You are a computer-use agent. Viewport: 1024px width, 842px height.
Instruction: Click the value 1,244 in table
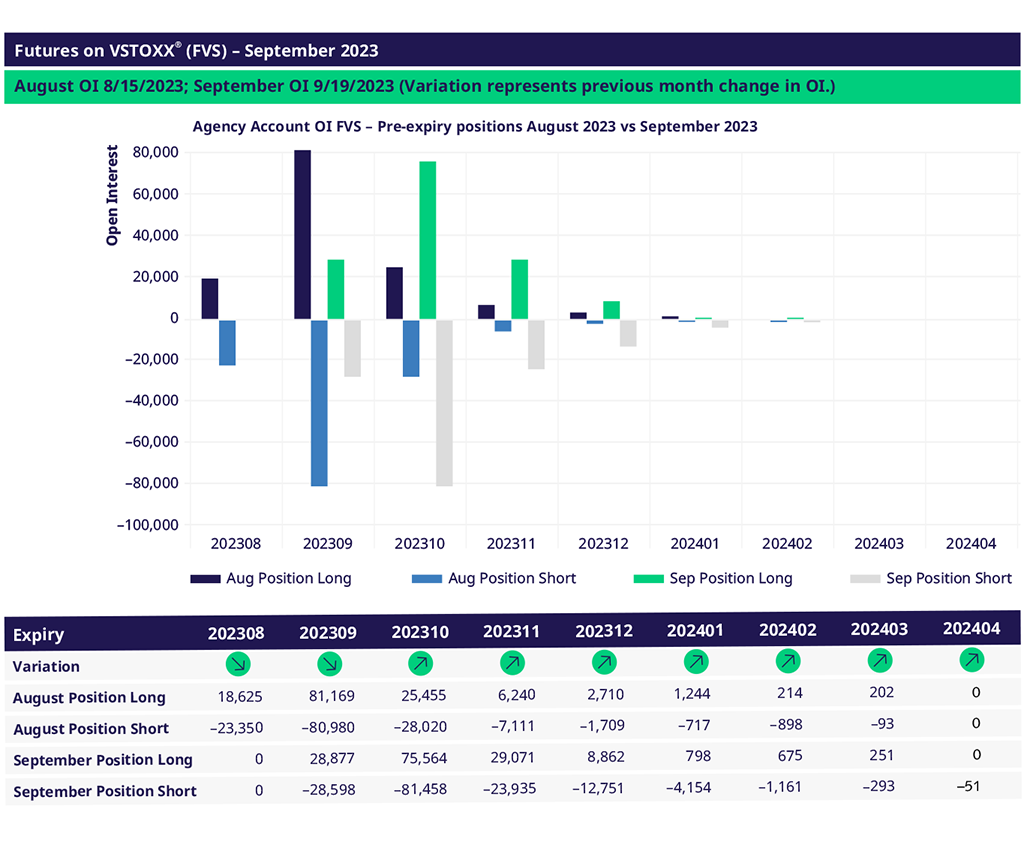[692, 694]
